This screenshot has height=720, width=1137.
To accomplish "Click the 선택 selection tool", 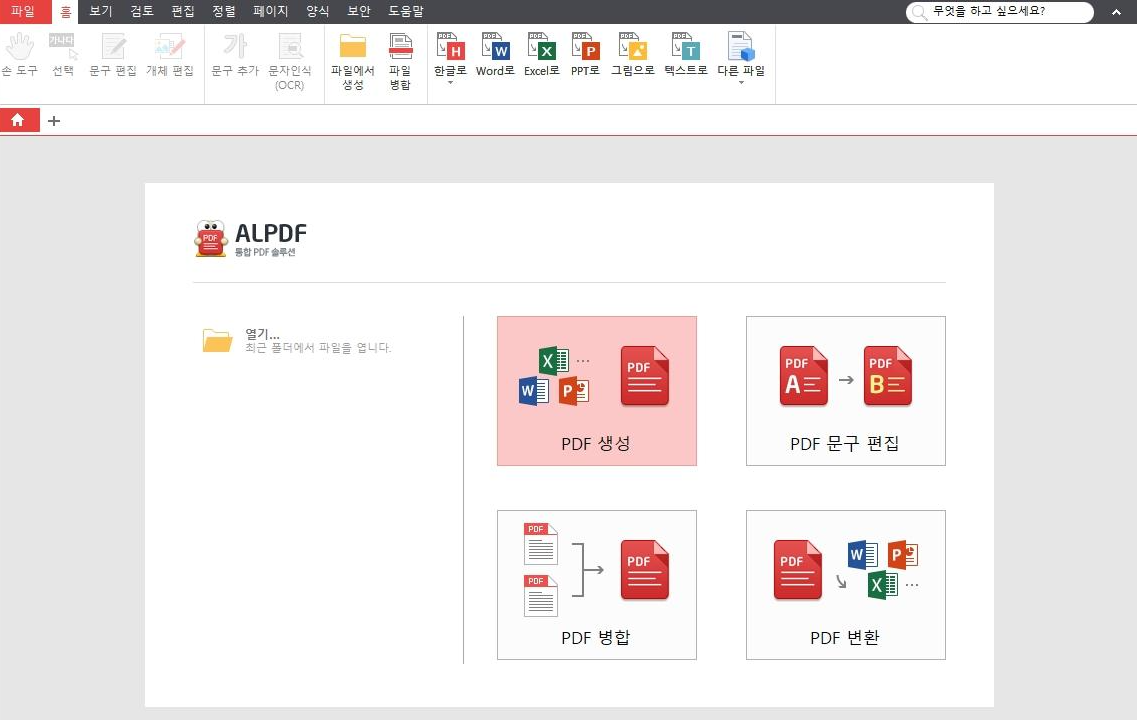I will click(63, 55).
